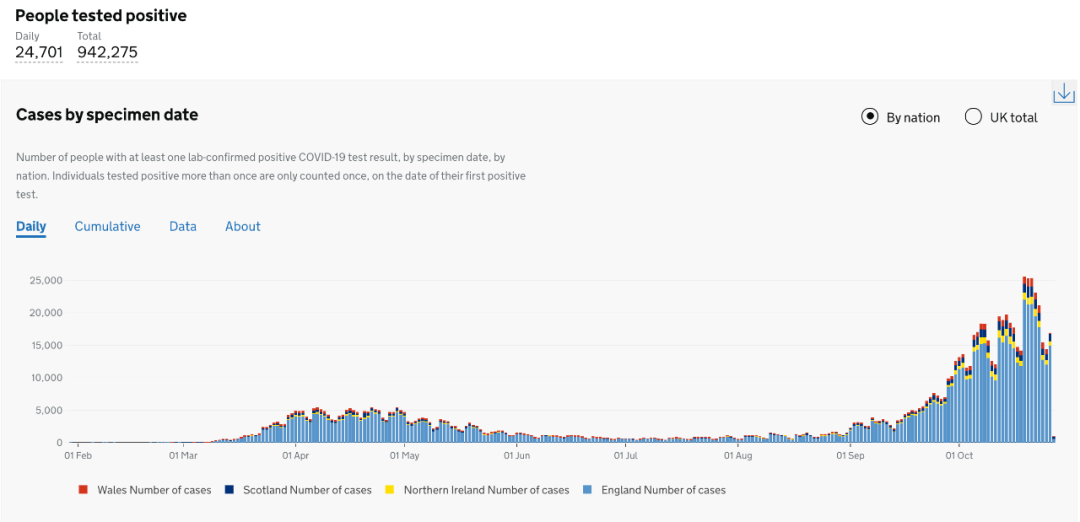The height and width of the screenshot is (522, 1080).
Task: Select the UK total radio button
Action: coord(973,117)
